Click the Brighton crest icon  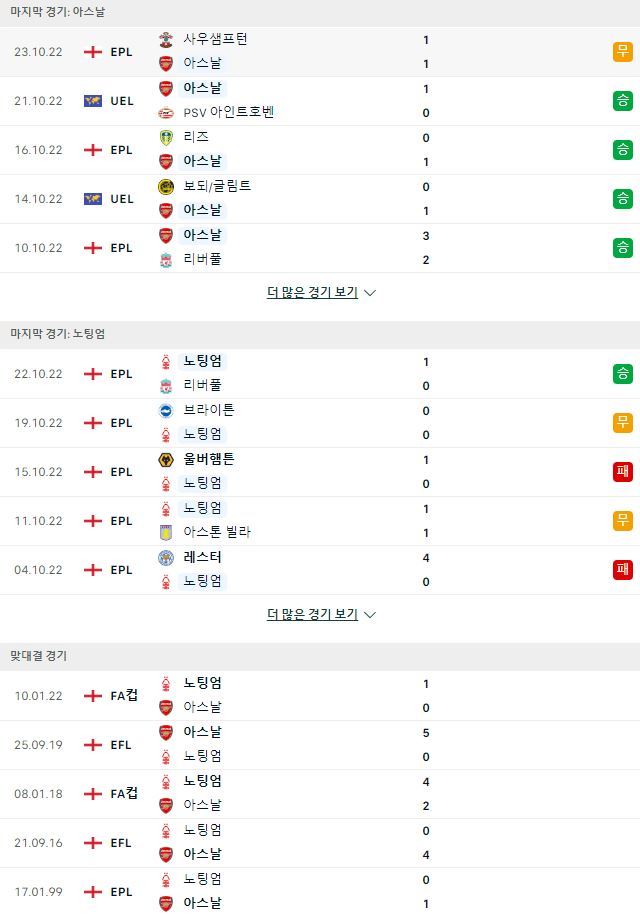pyautogui.click(x=166, y=411)
